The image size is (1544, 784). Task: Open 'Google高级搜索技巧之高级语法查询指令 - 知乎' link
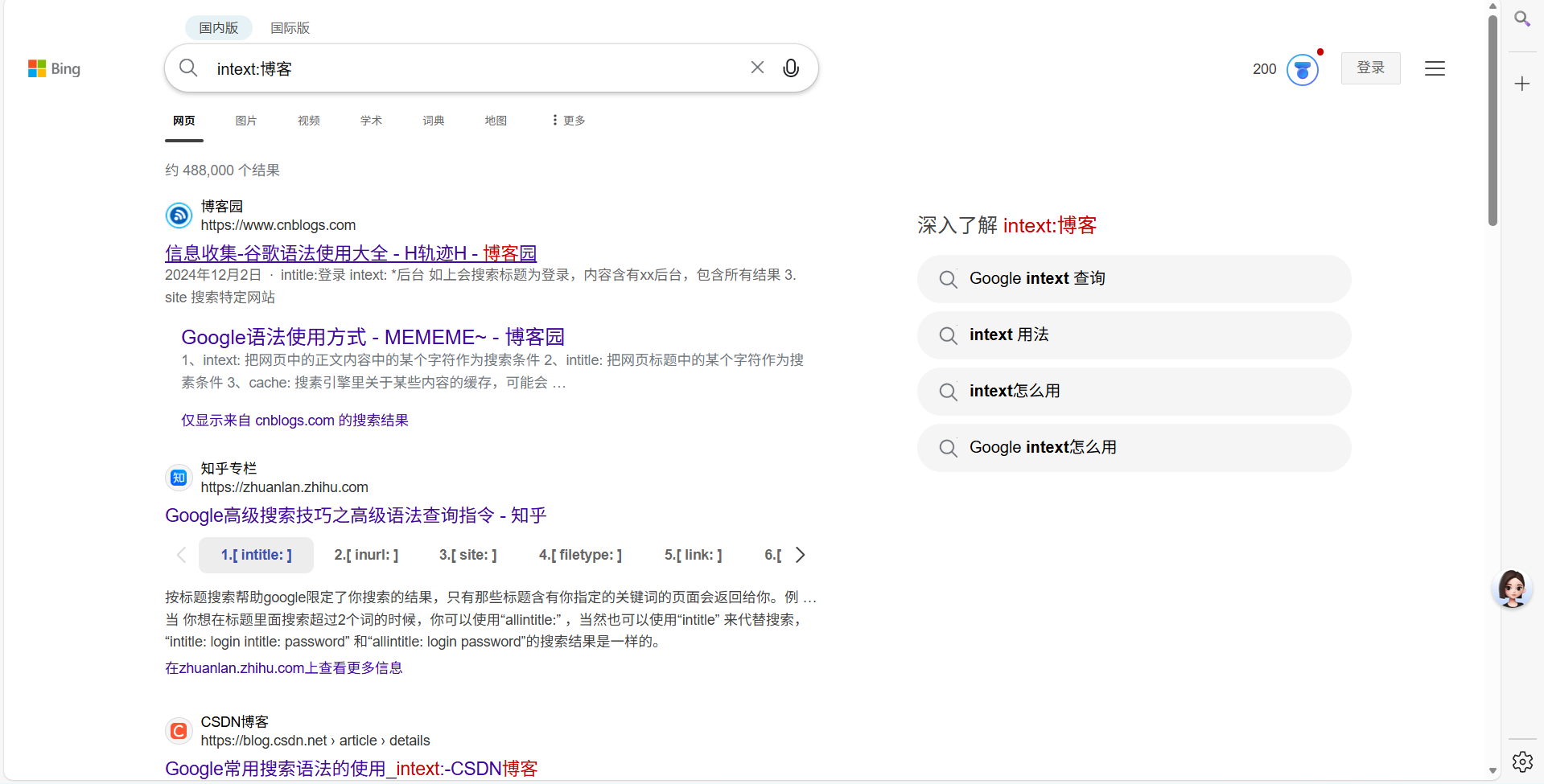356,515
